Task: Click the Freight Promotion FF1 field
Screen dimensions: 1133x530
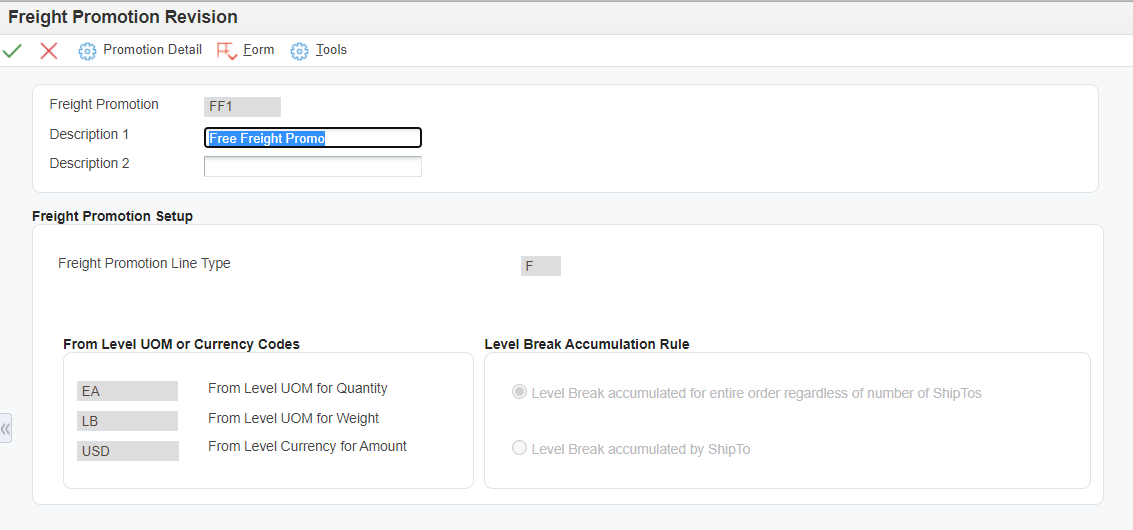Action: [242, 107]
